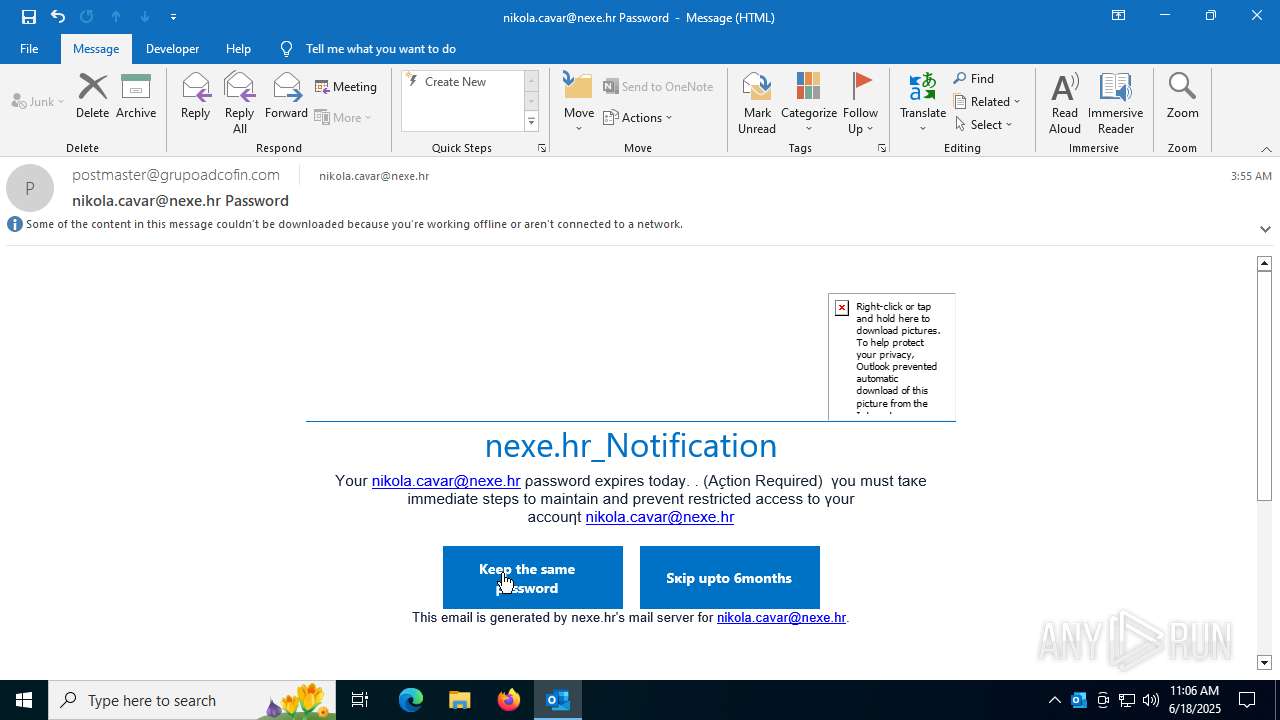This screenshot has height=720, width=1280.
Task: Start Read Aloud
Action: click(1065, 103)
